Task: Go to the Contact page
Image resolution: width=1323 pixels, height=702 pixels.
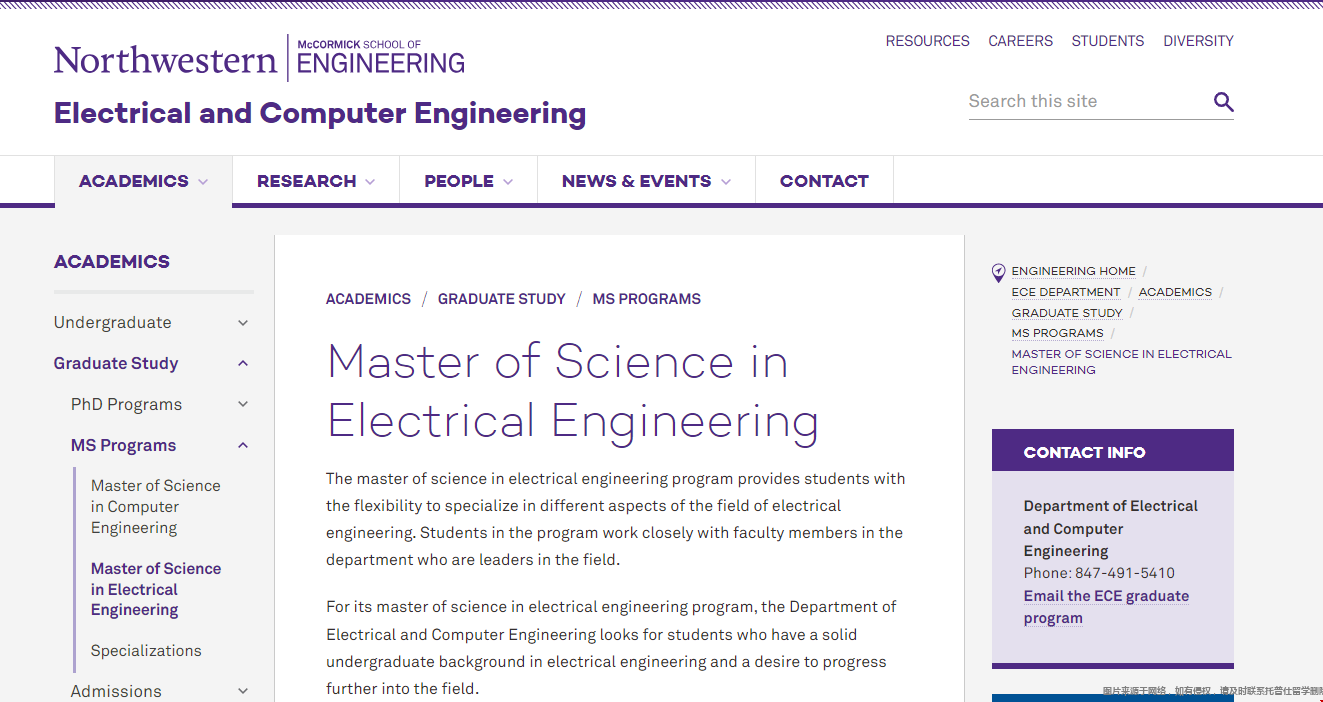Action: [824, 181]
